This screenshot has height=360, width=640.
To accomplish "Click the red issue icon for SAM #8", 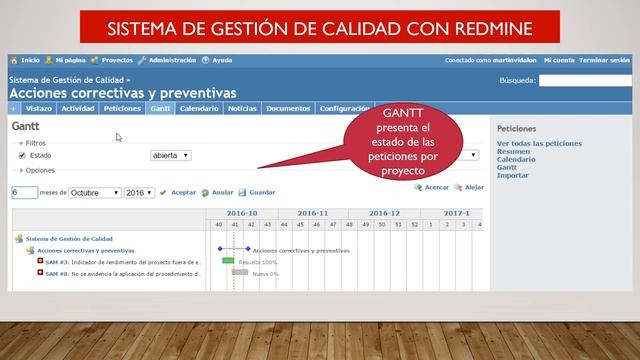I will pyautogui.click(x=40, y=272).
